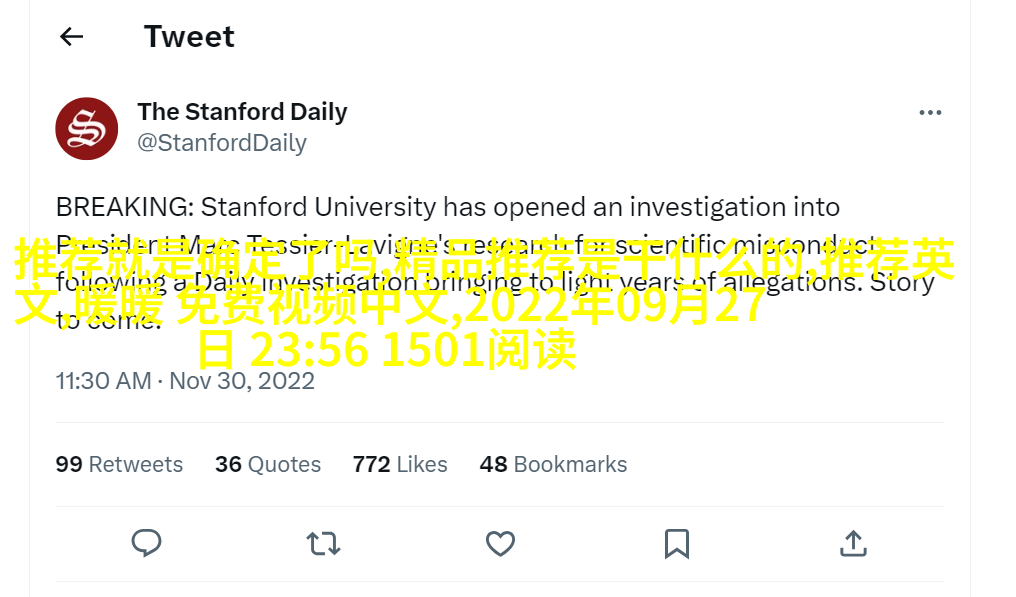Image resolution: width=1016 pixels, height=597 pixels.
Task: Click the reply speech bubble icon
Action: click(146, 543)
